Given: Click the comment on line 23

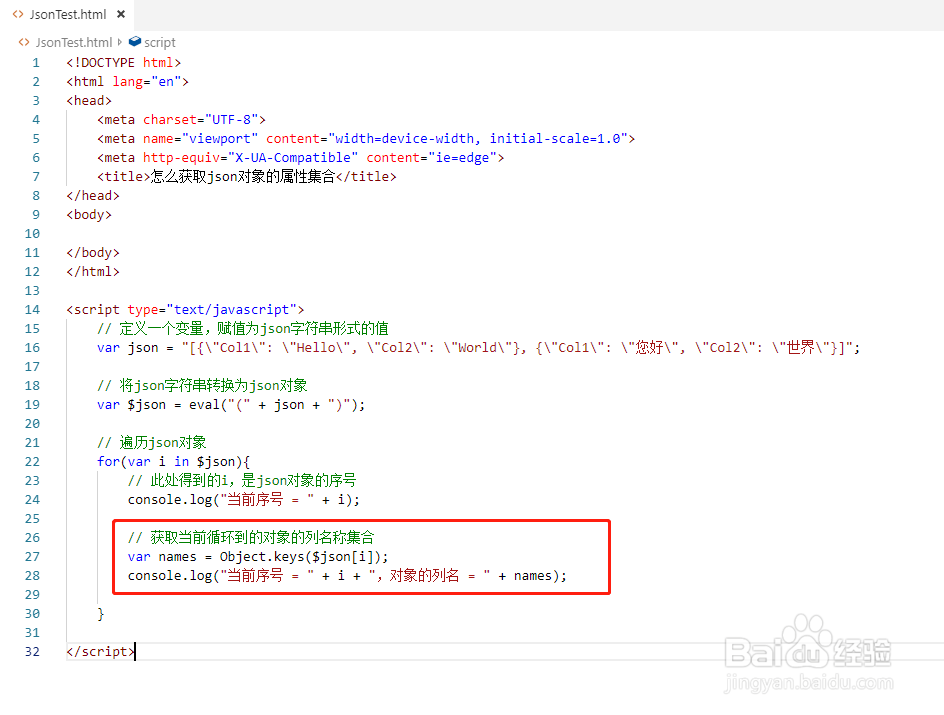Looking at the screenshot, I should tap(242, 481).
